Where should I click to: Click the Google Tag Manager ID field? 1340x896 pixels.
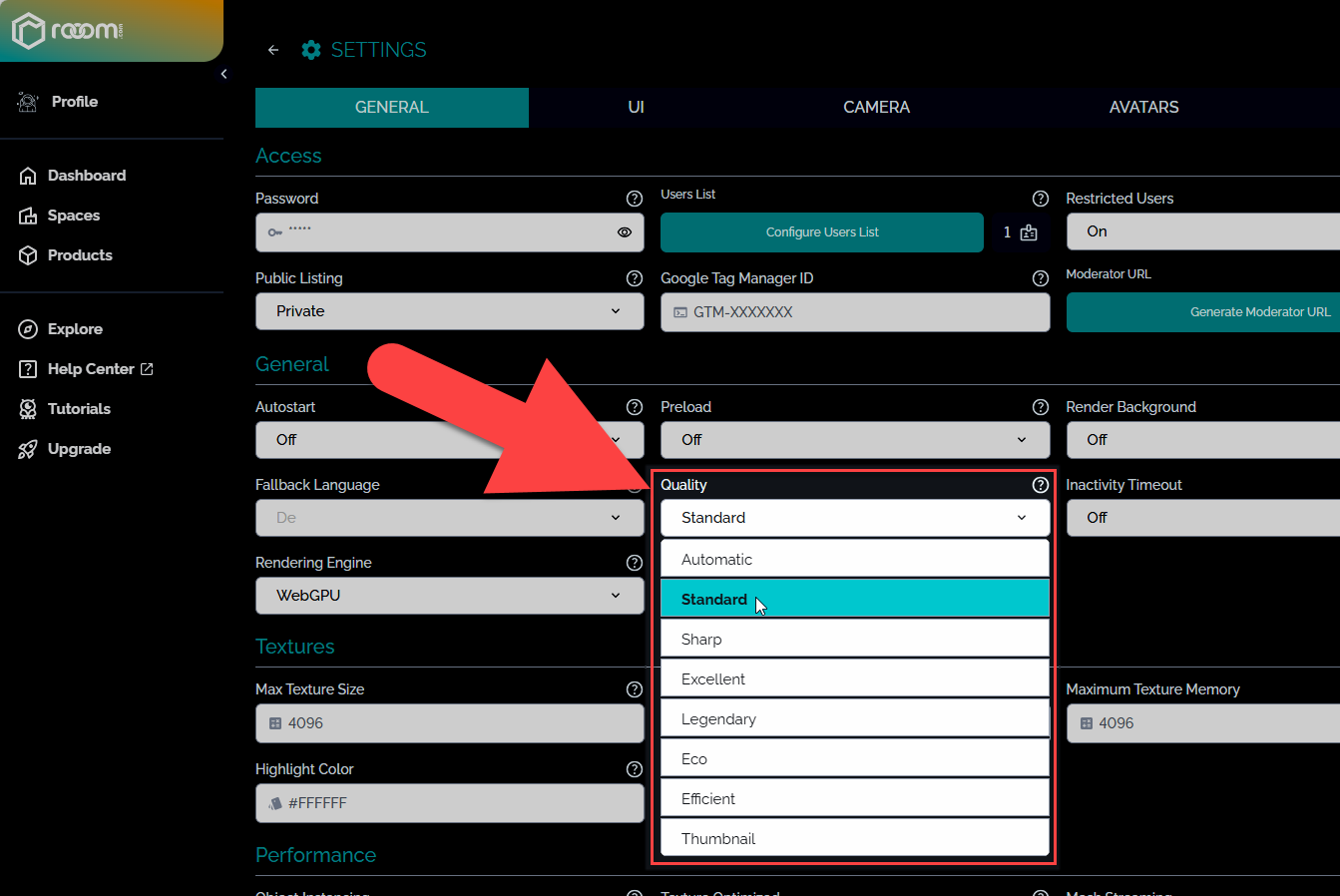click(x=855, y=311)
